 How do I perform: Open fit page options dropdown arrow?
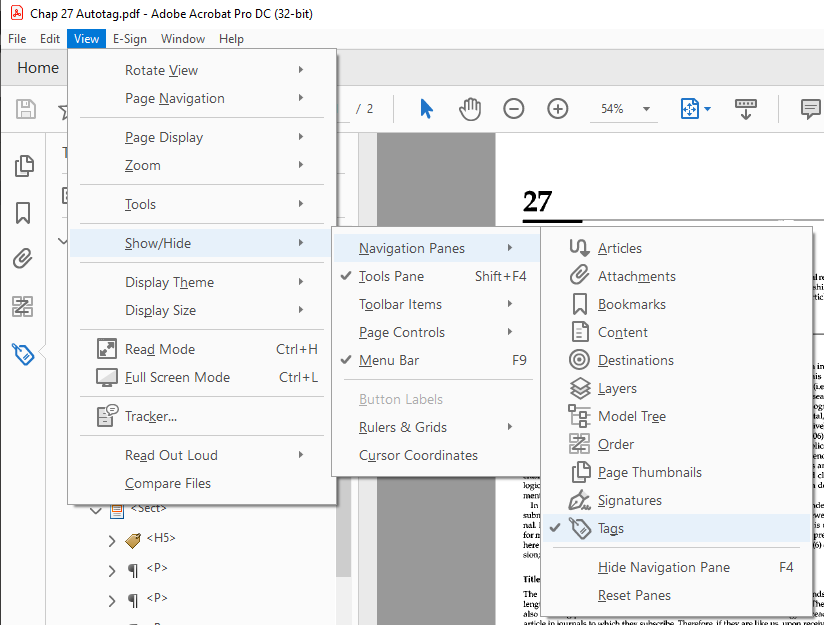coord(707,109)
